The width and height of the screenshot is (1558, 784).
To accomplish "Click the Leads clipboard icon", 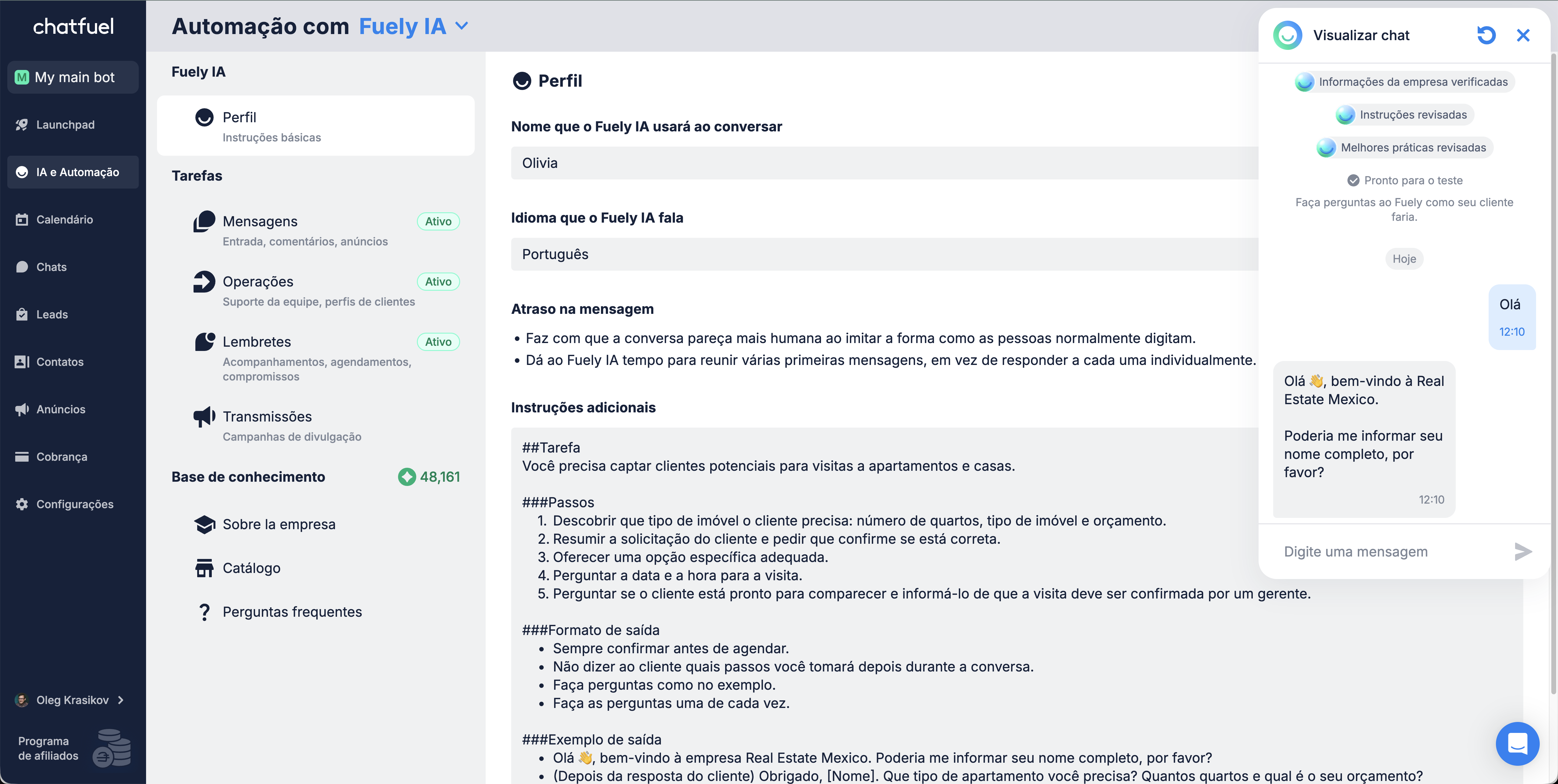I will click(22, 314).
